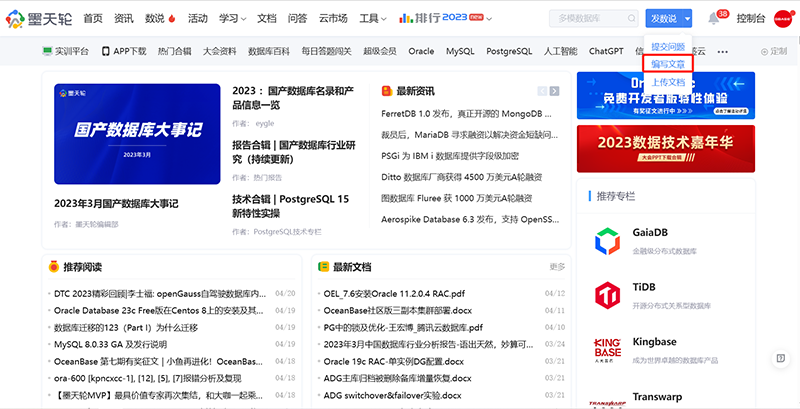Open the 资讯 nav item
Image resolution: width=800 pixels, height=409 pixels.
pos(124,19)
